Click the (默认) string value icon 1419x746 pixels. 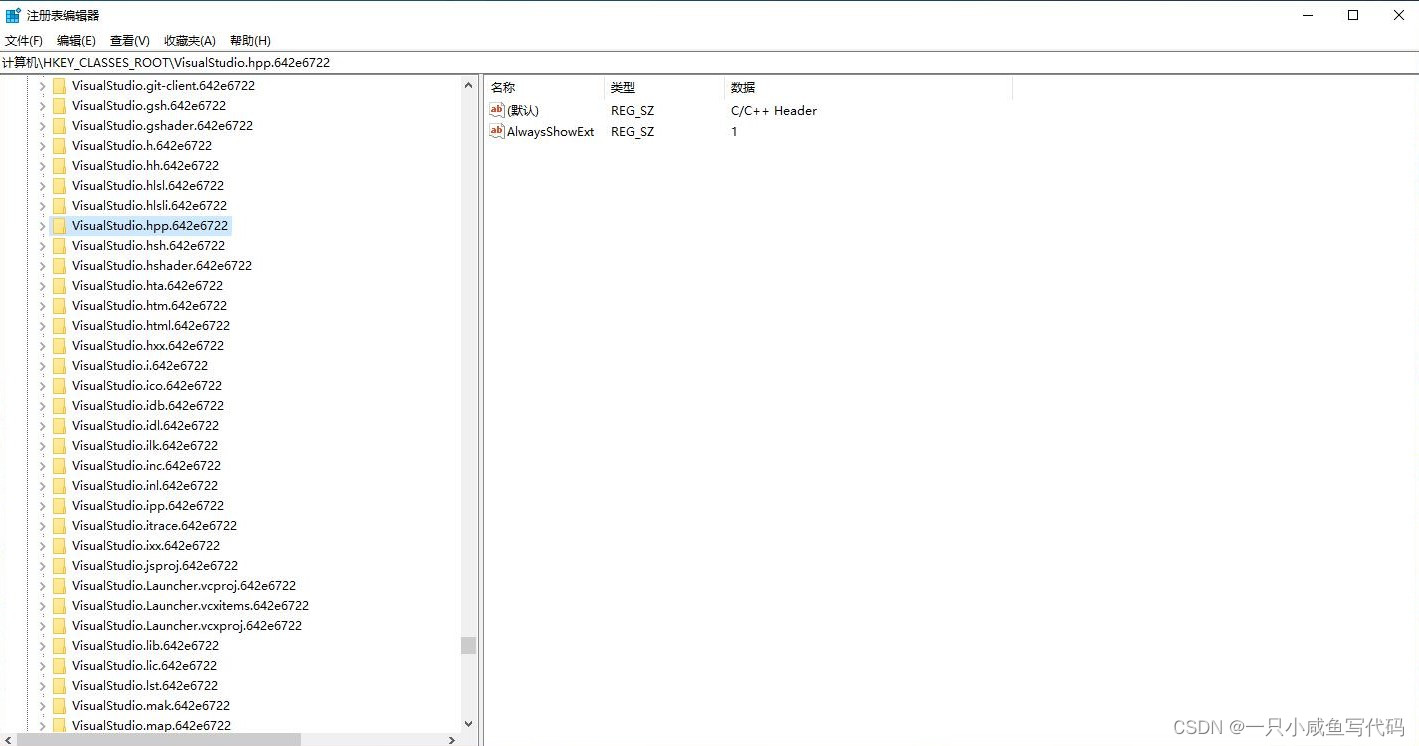coord(497,110)
